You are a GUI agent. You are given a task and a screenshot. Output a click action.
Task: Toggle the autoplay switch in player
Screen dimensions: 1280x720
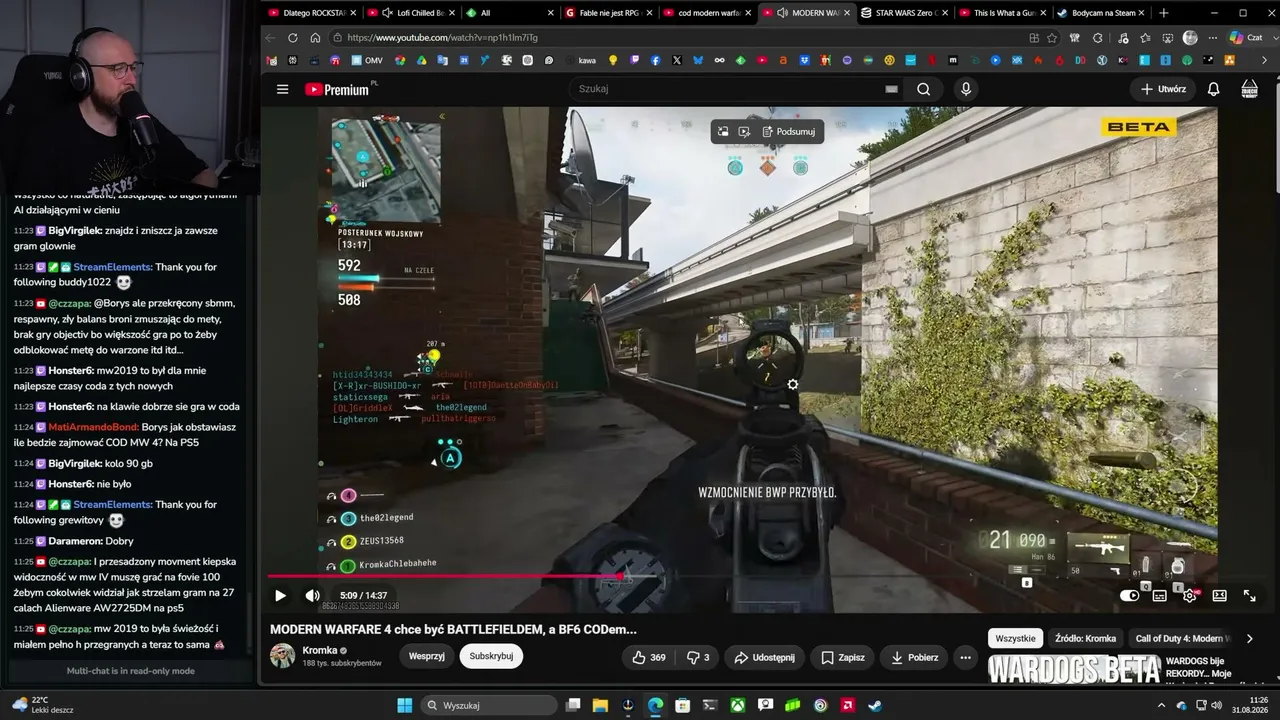click(1129, 595)
